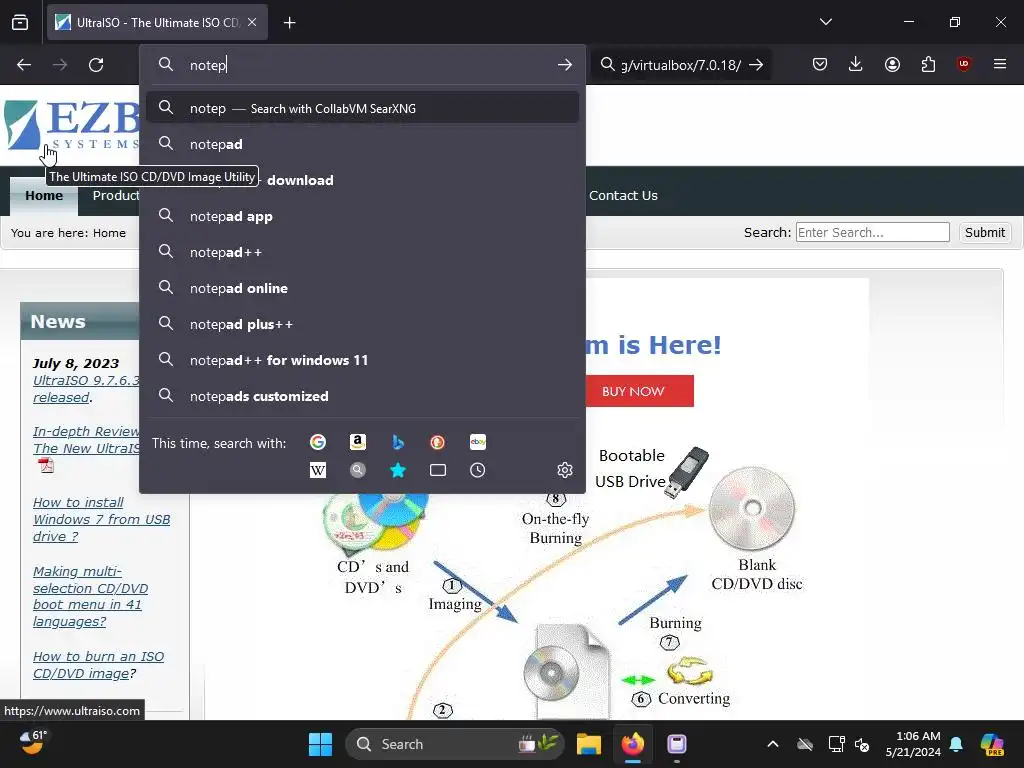Image resolution: width=1024 pixels, height=768 pixels.
Task: Choose the 'notepad++' suggestion
Action: tap(362, 252)
